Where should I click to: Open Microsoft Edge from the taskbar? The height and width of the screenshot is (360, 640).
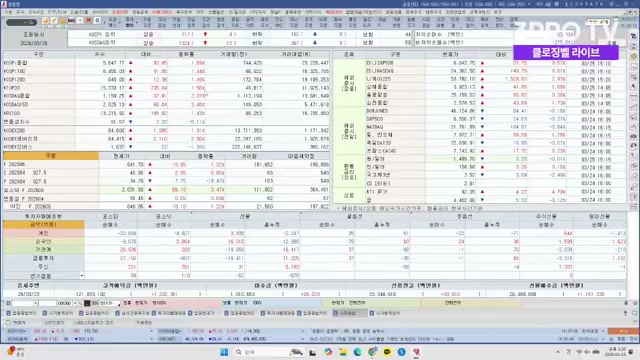pos(357,352)
